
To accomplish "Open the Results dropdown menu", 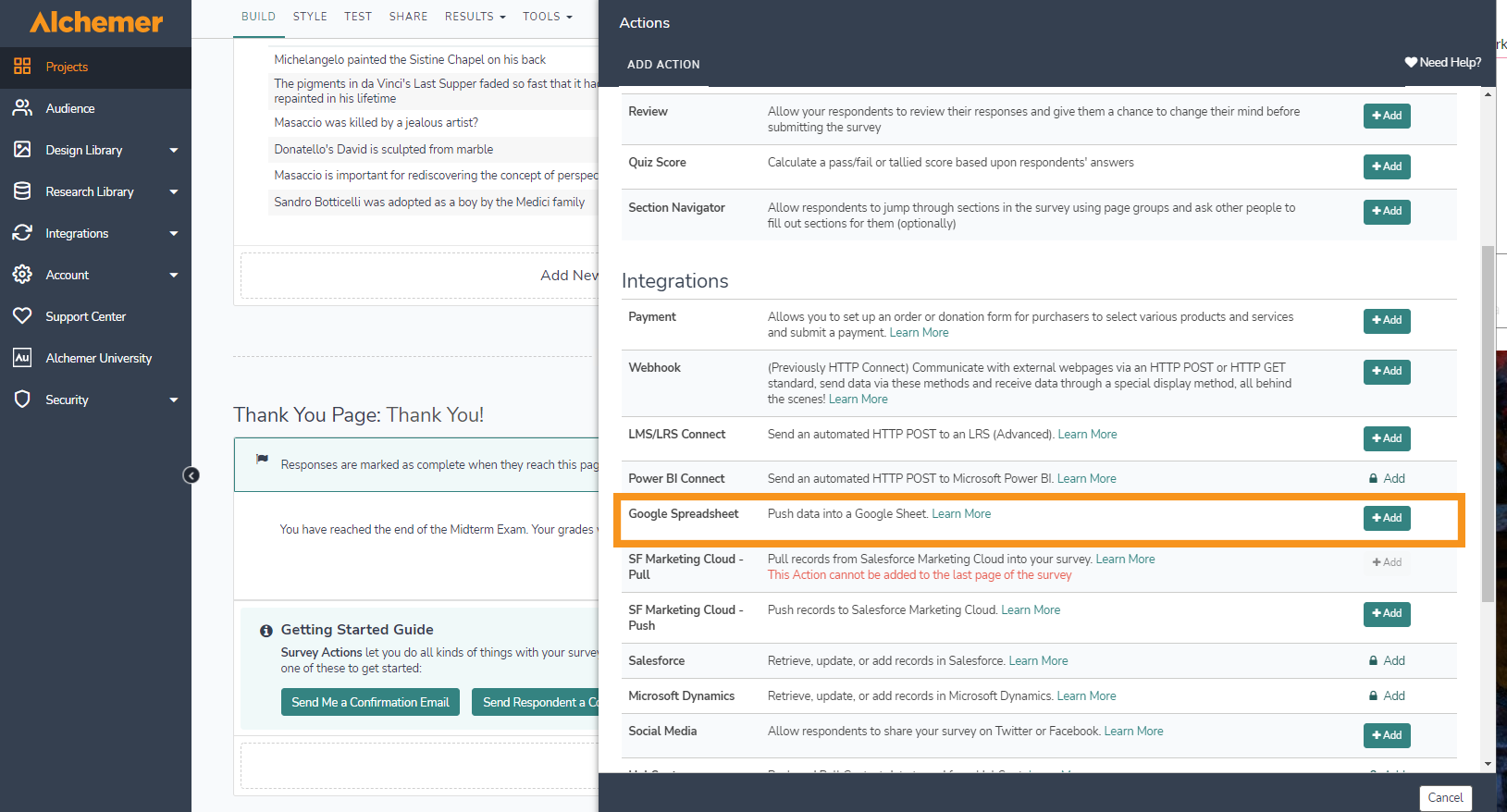I will (x=475, y=17).
